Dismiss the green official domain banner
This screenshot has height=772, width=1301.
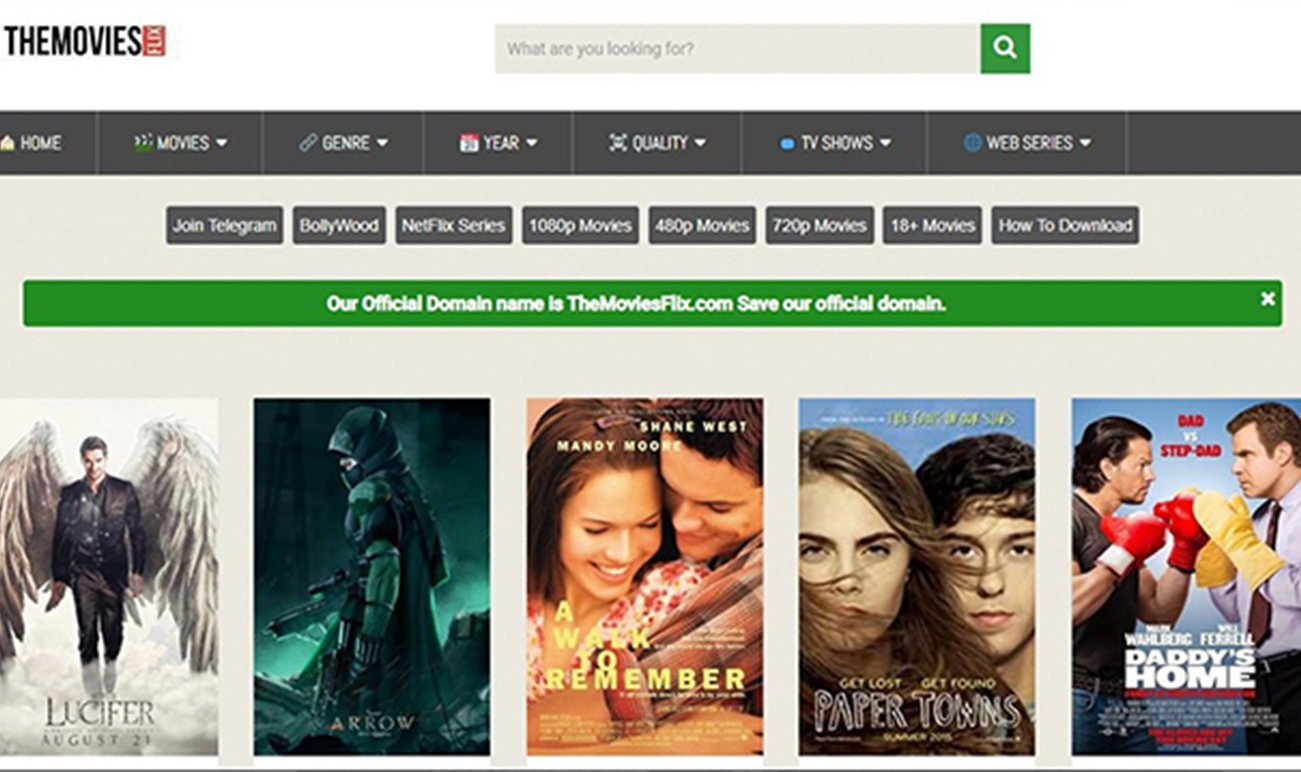1267,299
